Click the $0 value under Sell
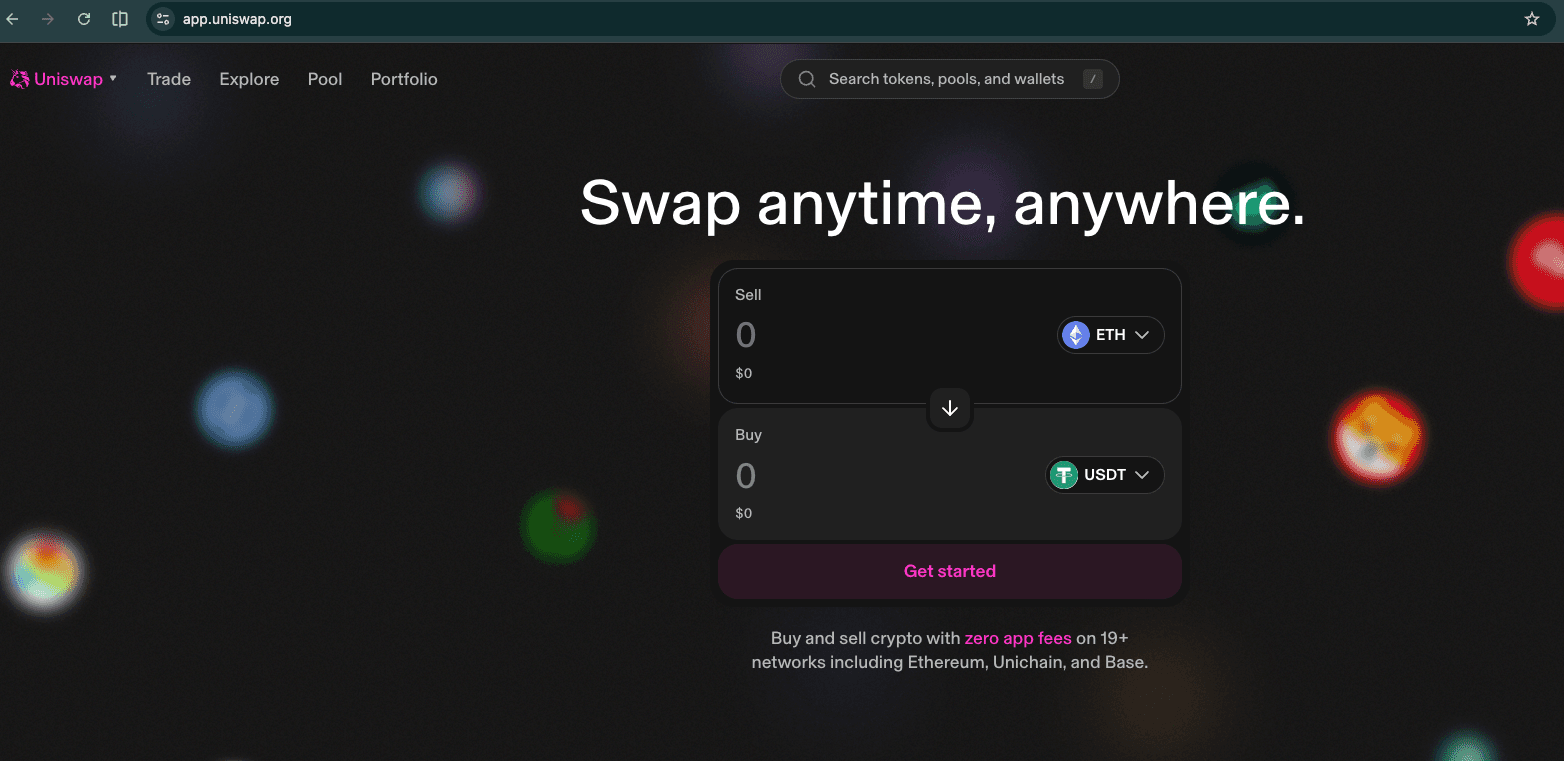Viewport: 1564px width, 761px height. 744,373
